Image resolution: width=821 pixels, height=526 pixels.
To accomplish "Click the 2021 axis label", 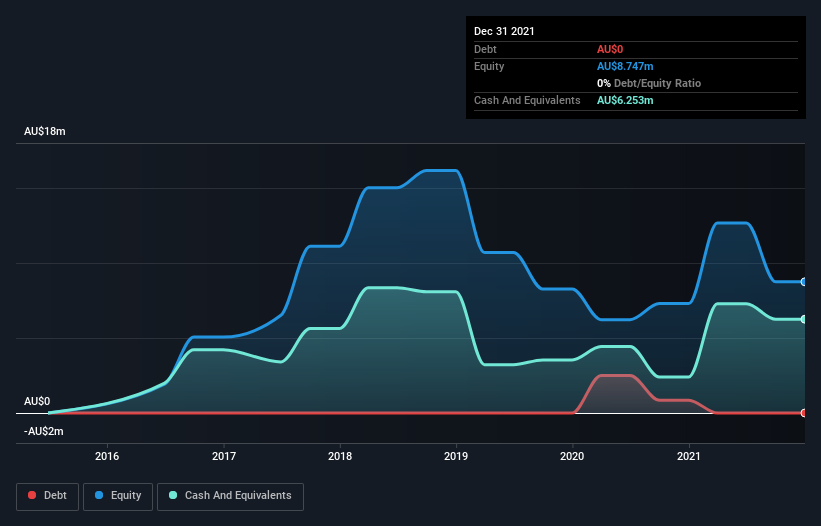I will (x=689, y=456).
